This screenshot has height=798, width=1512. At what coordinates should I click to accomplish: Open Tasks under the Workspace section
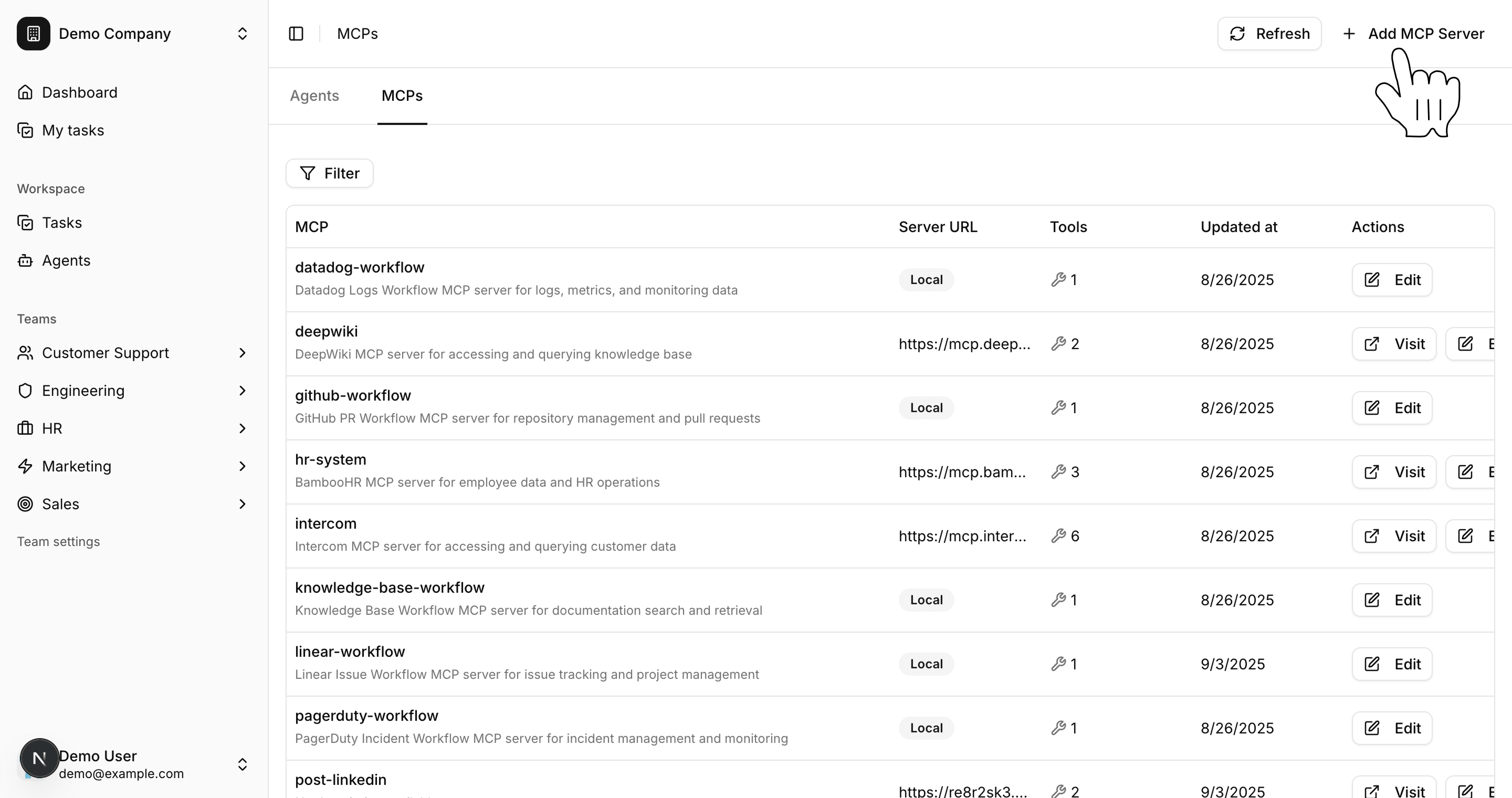[61, 223]
